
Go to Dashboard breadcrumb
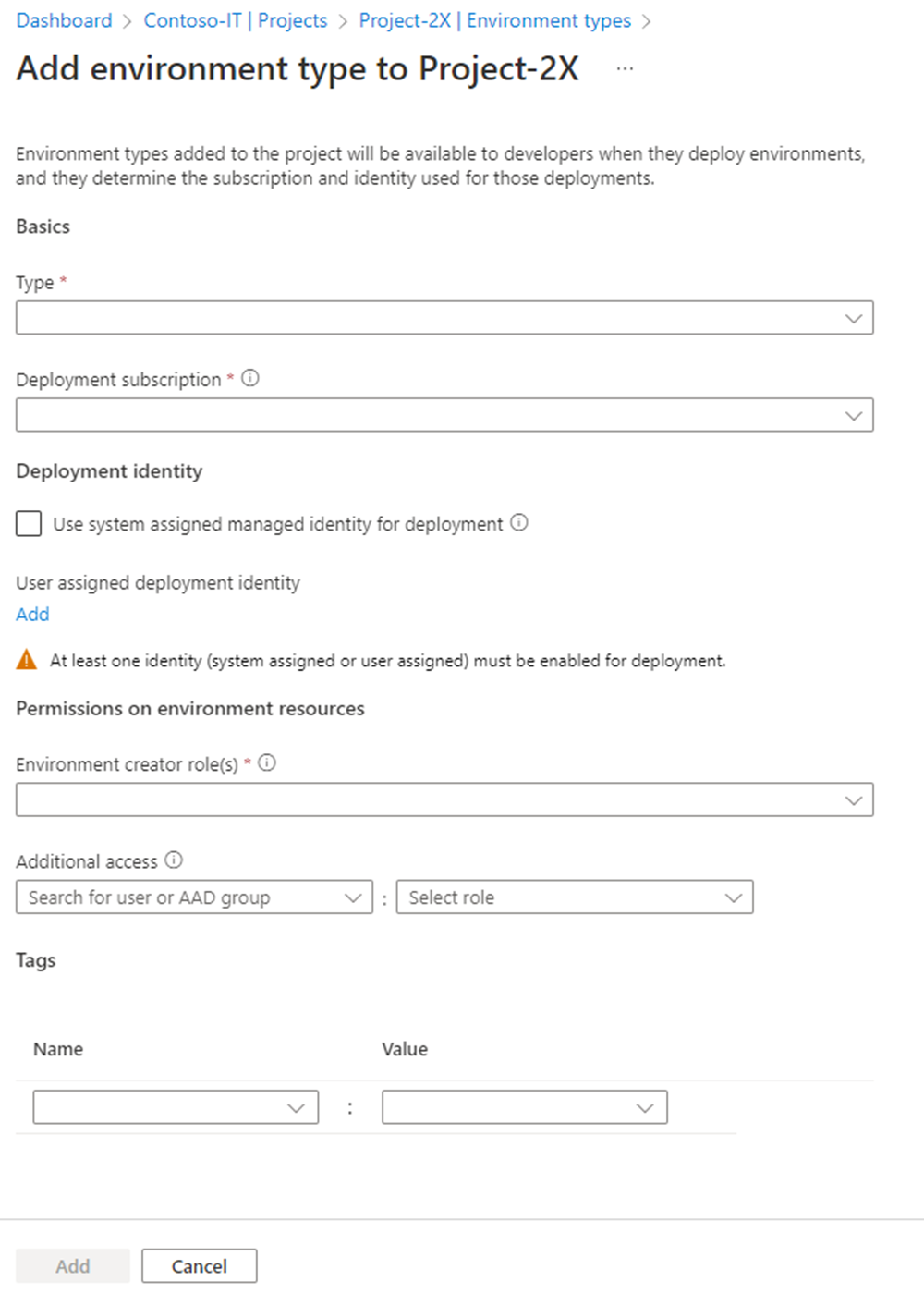point(64,20)
